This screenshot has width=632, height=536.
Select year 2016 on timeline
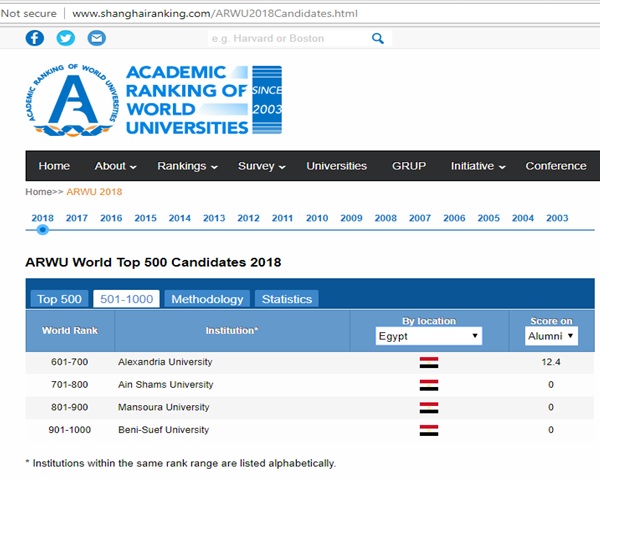[111, 218]
